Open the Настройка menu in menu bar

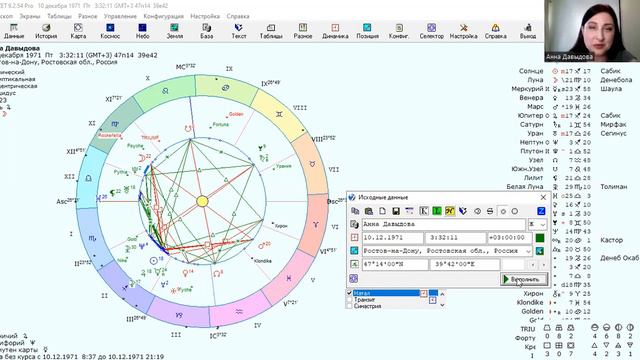205,16
